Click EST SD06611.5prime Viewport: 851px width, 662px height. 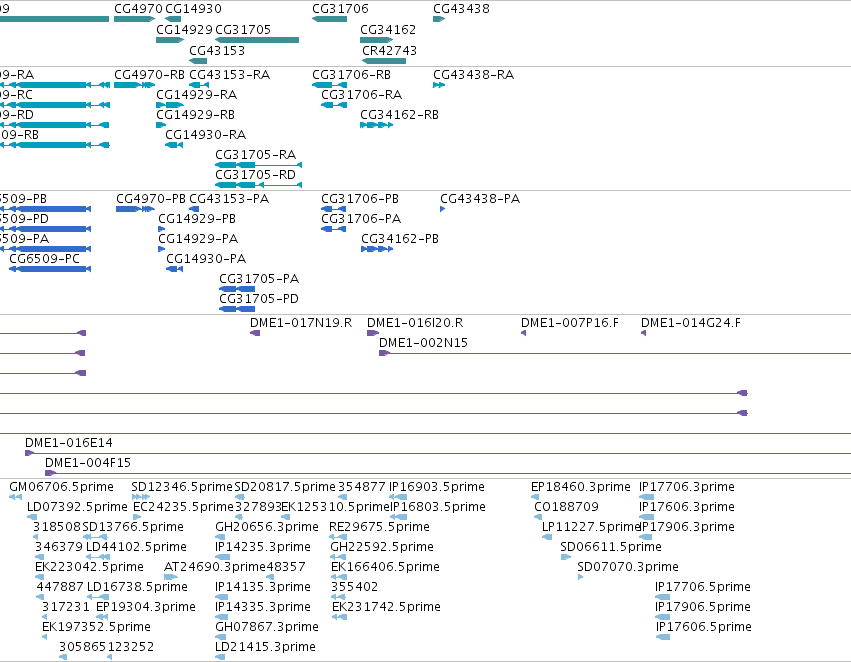611,547
